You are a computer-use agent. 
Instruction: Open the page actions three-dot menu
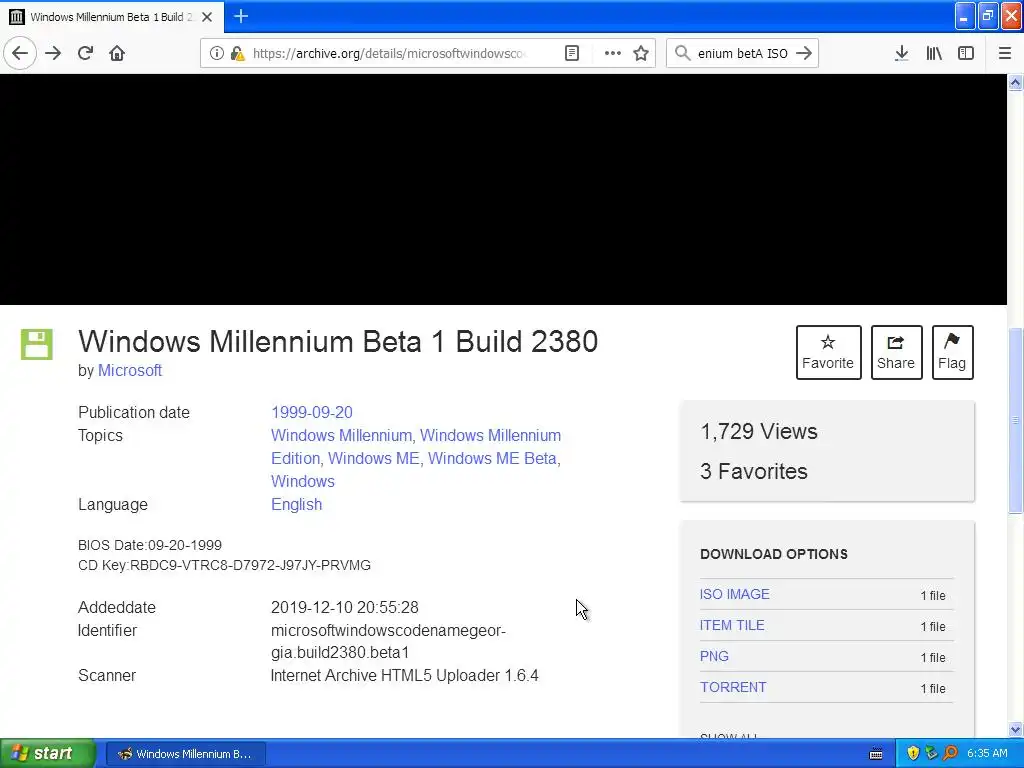613,53
